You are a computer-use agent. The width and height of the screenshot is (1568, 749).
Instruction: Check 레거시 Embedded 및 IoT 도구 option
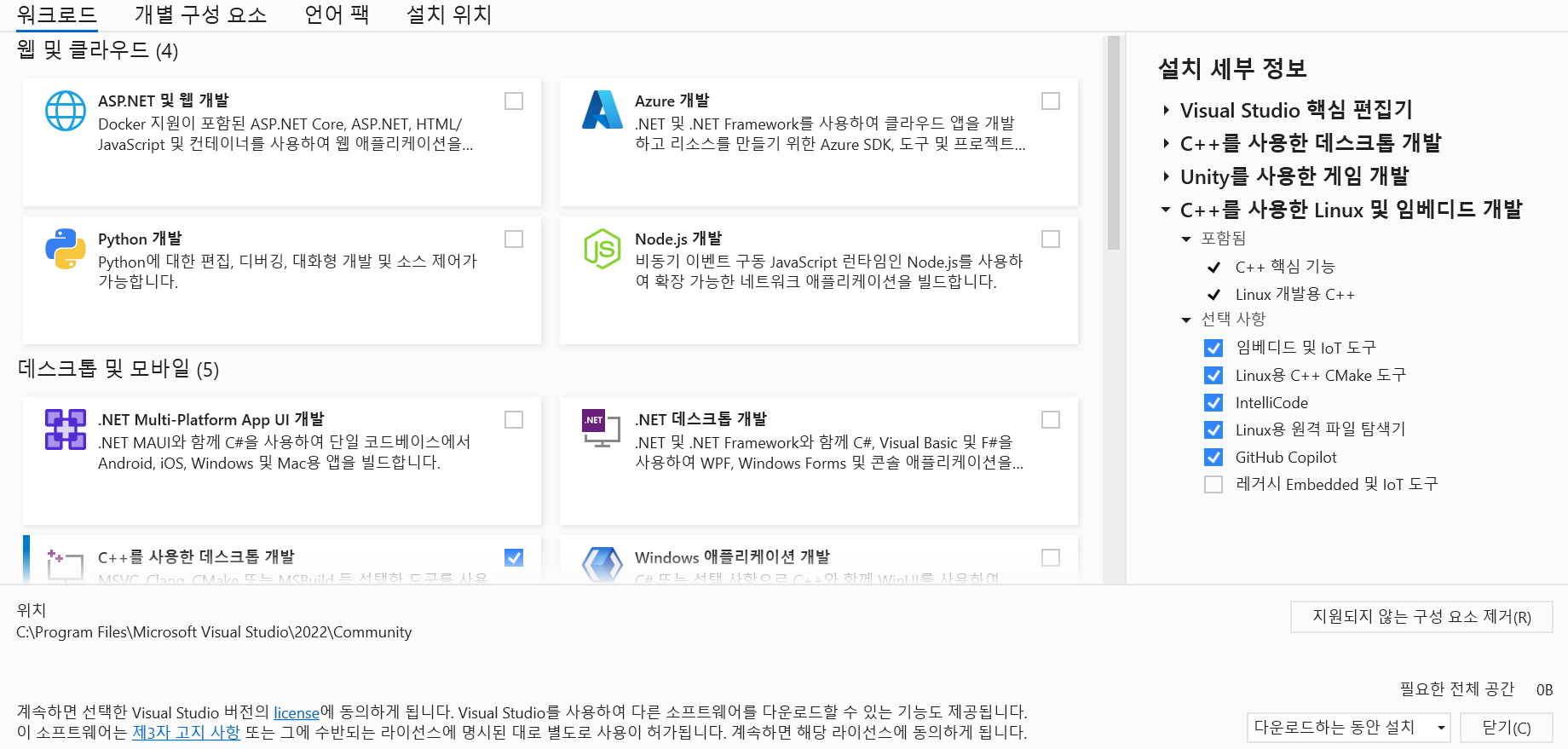coord(1213,484)
